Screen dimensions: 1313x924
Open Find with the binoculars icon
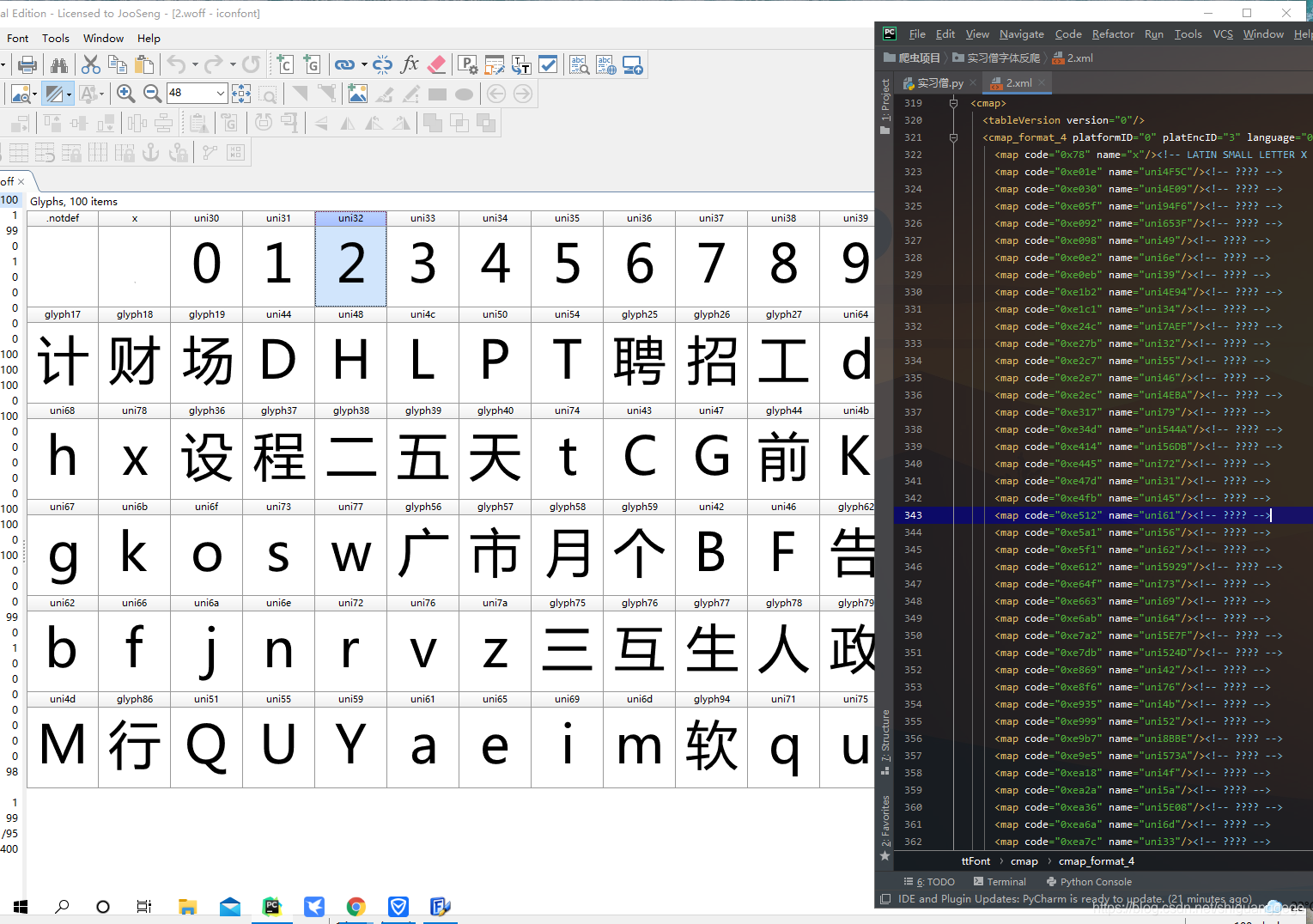tap(59, 65)
